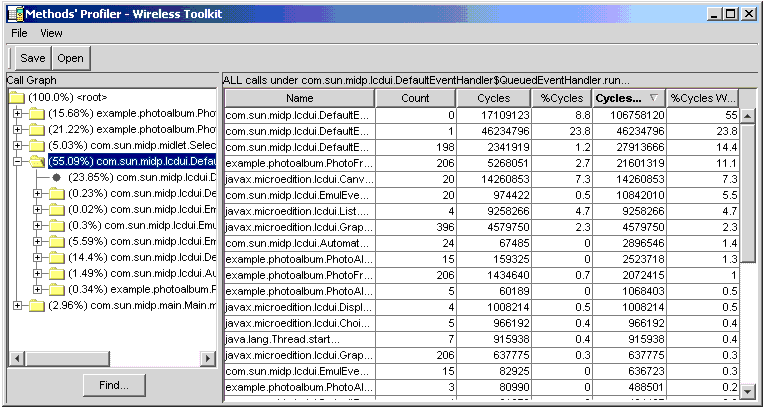The height and width of the screenshot is (415, 770).
Task: Click the table vertical scrollbar thumb
Action: (x=748, y=194)
